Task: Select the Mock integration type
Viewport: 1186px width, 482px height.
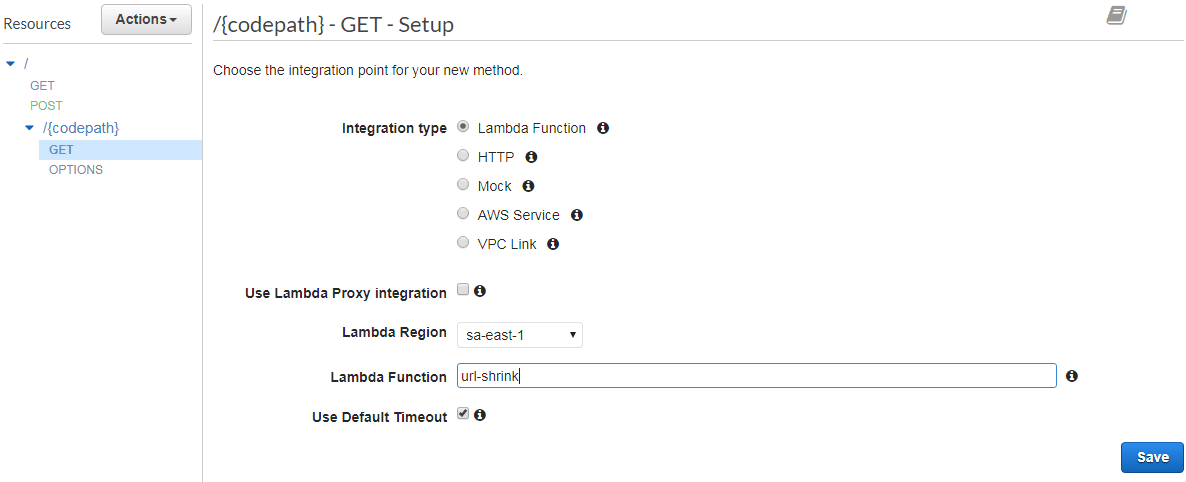Action: coord(463,185)
